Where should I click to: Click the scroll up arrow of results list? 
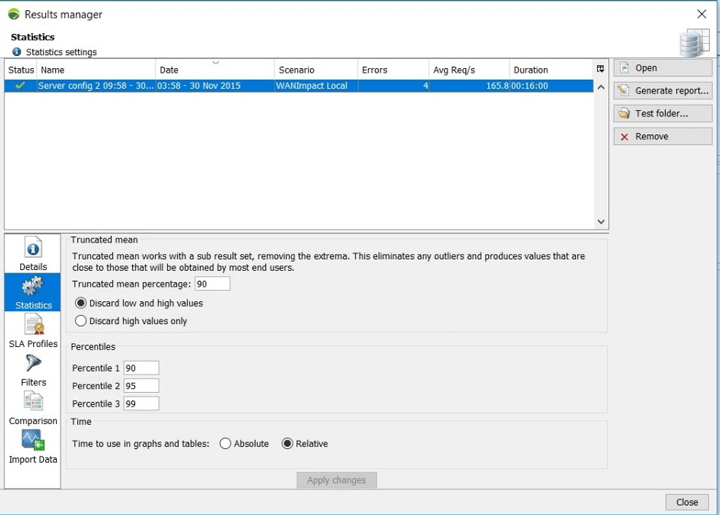tap(601, 87)
